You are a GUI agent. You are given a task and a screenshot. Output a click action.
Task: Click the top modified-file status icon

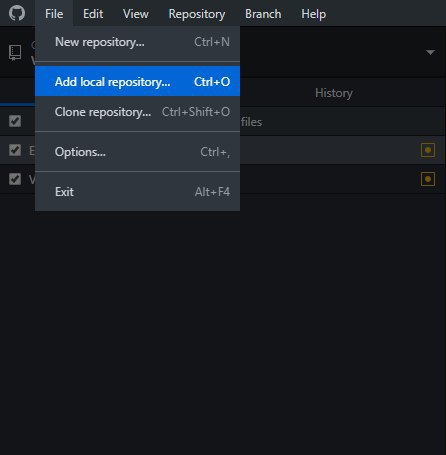(x=428, y=150)
